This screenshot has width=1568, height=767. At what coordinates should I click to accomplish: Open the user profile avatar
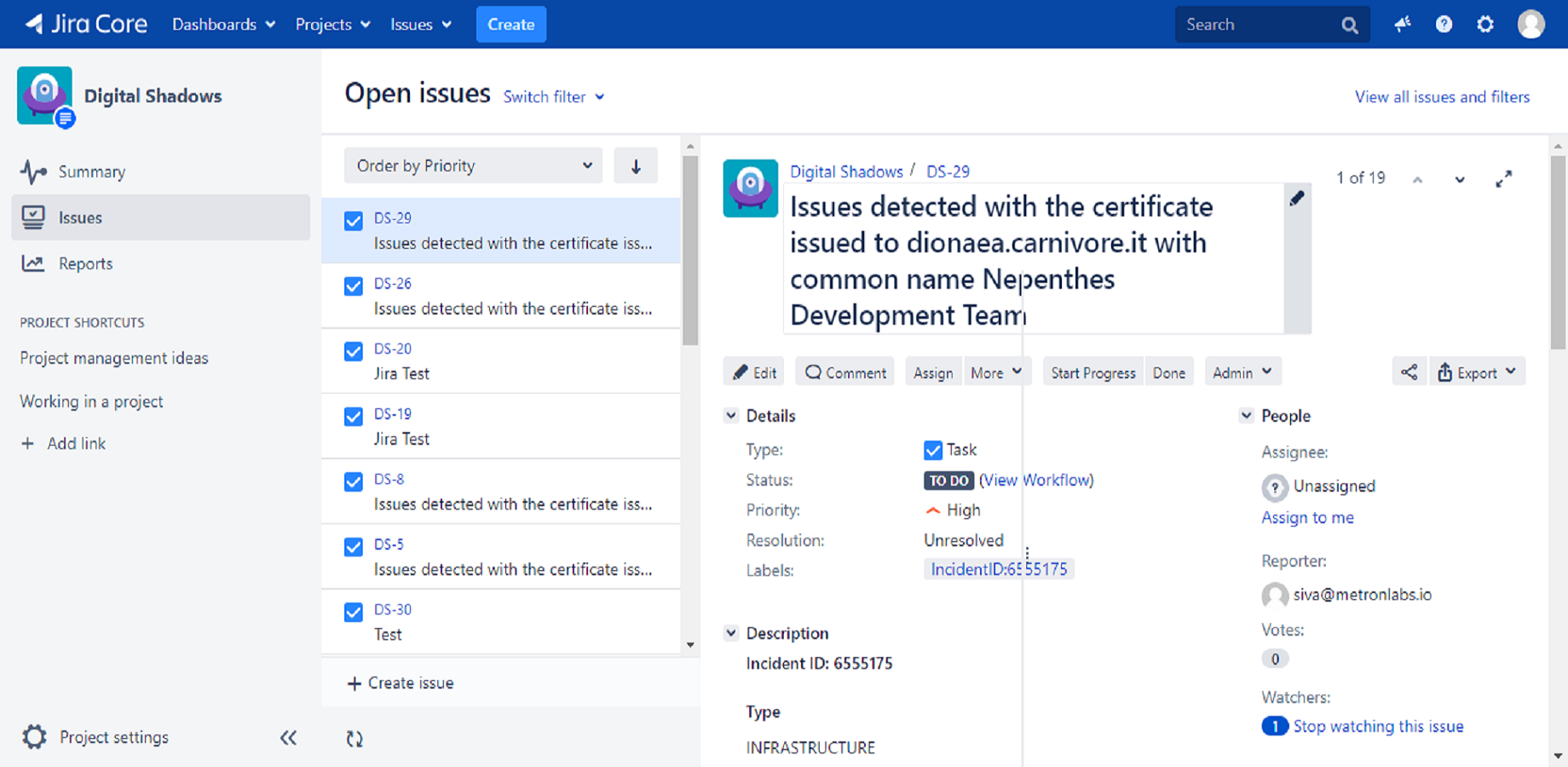[1531, 24]
